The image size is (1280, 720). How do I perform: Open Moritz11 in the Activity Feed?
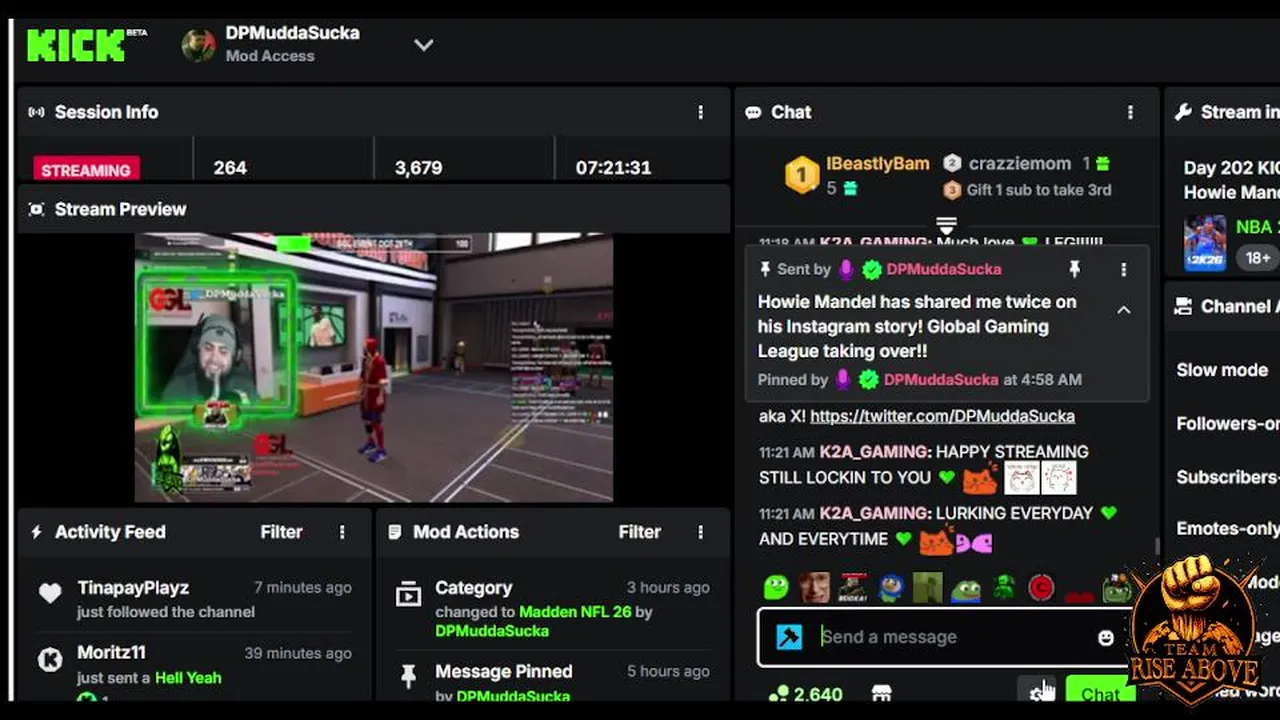coord(111,652)
